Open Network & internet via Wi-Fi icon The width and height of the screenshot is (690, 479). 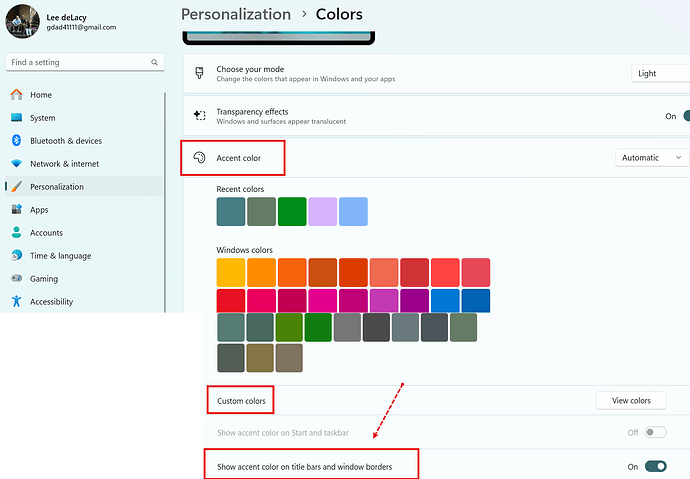click(x=16, y=164)
